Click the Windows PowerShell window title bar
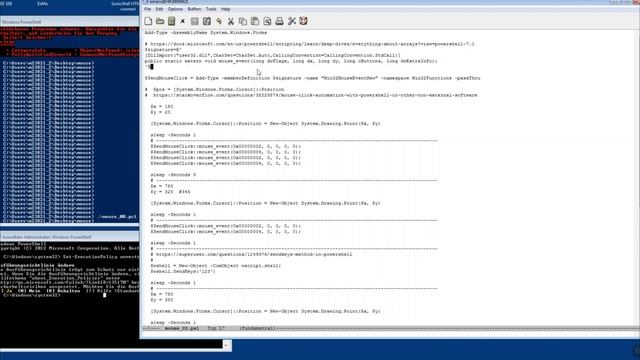Viewport: 640px width, 360px height. tap(69, 22)
